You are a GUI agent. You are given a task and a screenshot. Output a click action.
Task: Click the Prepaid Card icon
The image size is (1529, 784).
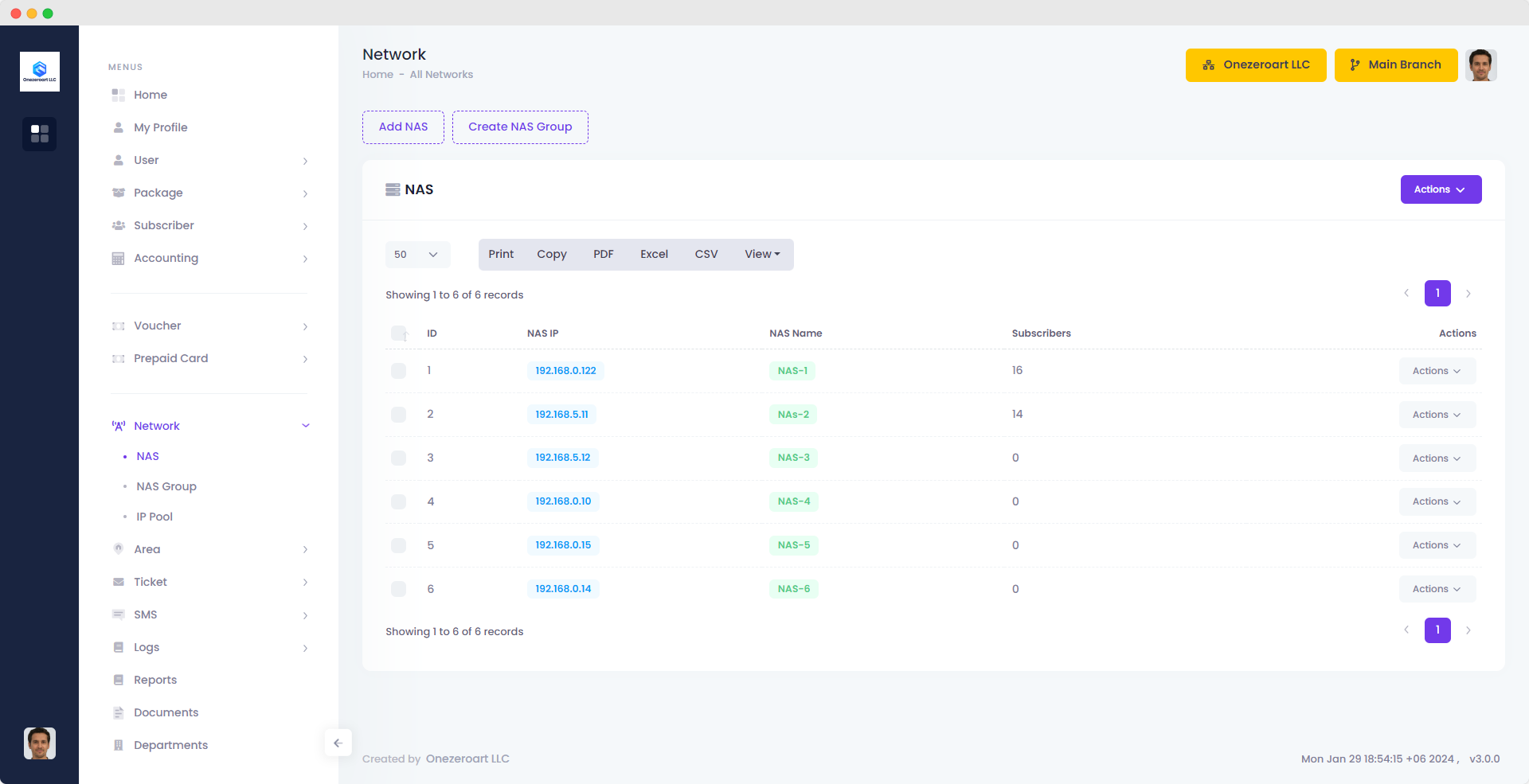tap(119, 358)
